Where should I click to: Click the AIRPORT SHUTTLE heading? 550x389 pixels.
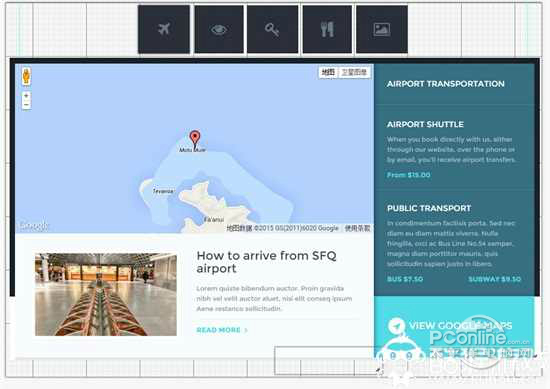pos(425,124)
